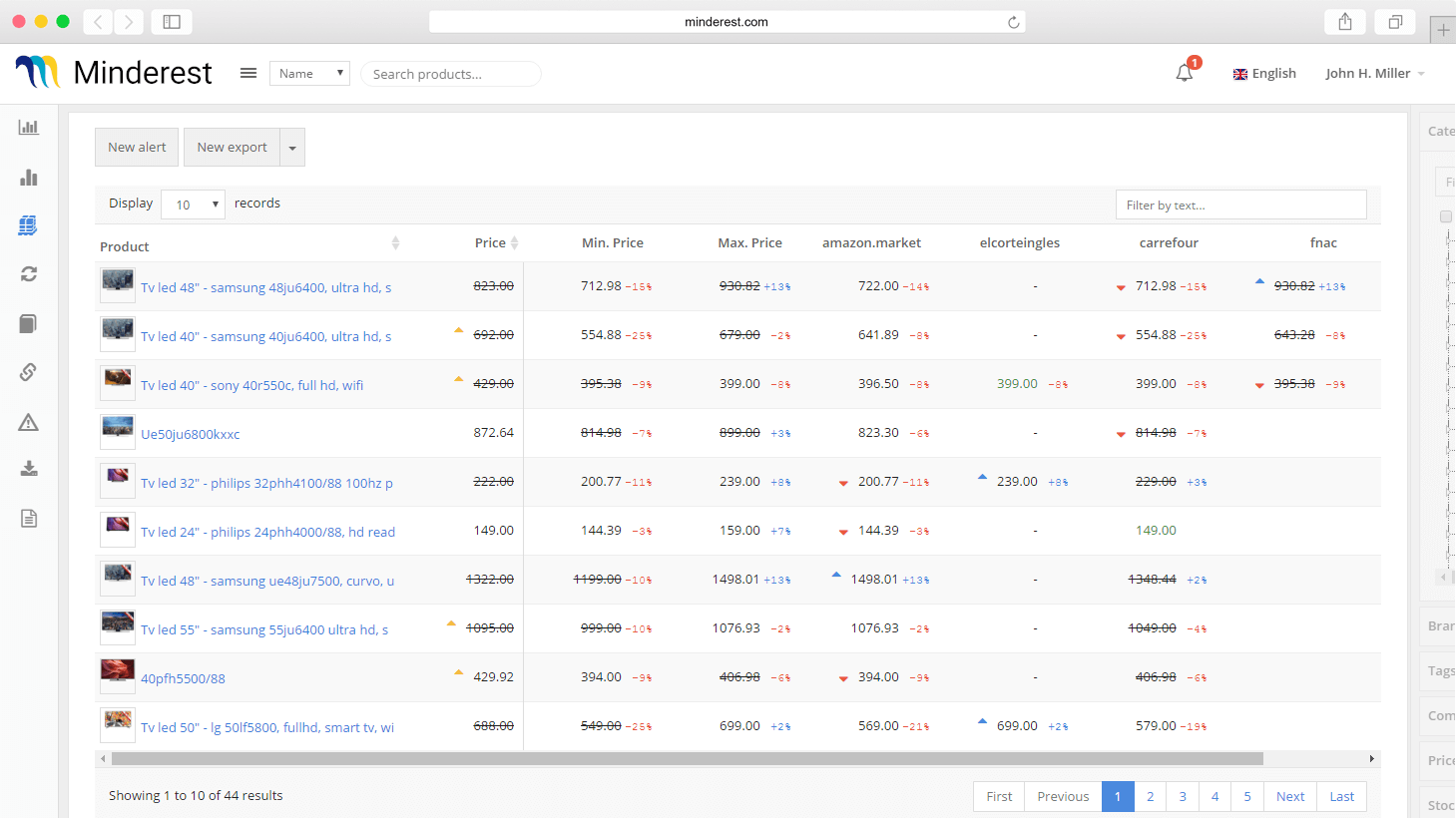The image size is (1456, 818).
Task: Open the 40pfh5500/88 product link
Action: pyautogui.click(x=183, y=678)
